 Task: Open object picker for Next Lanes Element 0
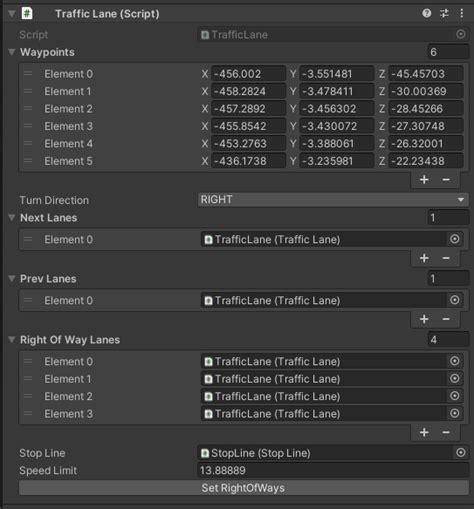[x=454, y=239]
